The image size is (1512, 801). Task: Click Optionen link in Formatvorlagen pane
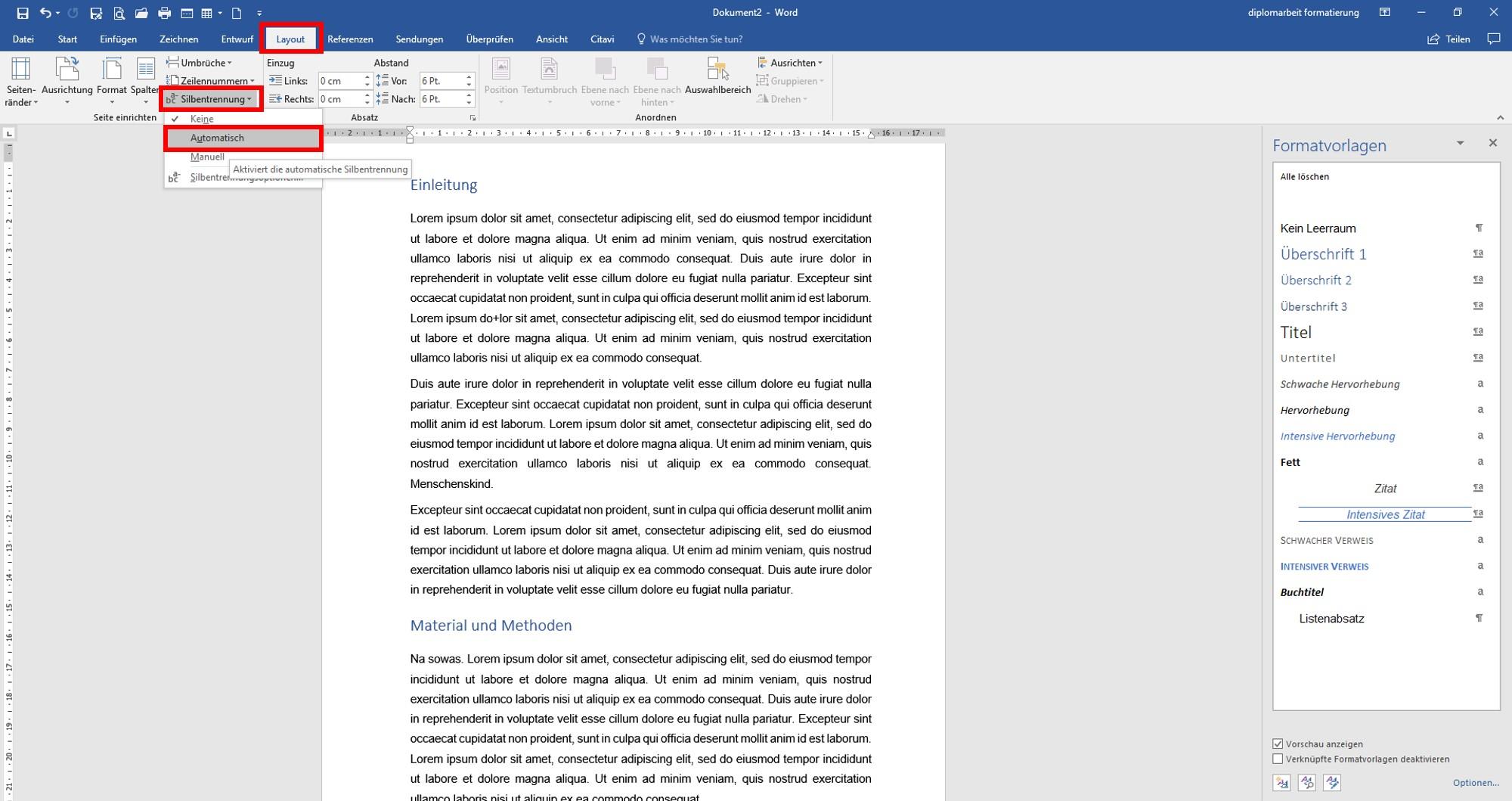coord(1475,783)
